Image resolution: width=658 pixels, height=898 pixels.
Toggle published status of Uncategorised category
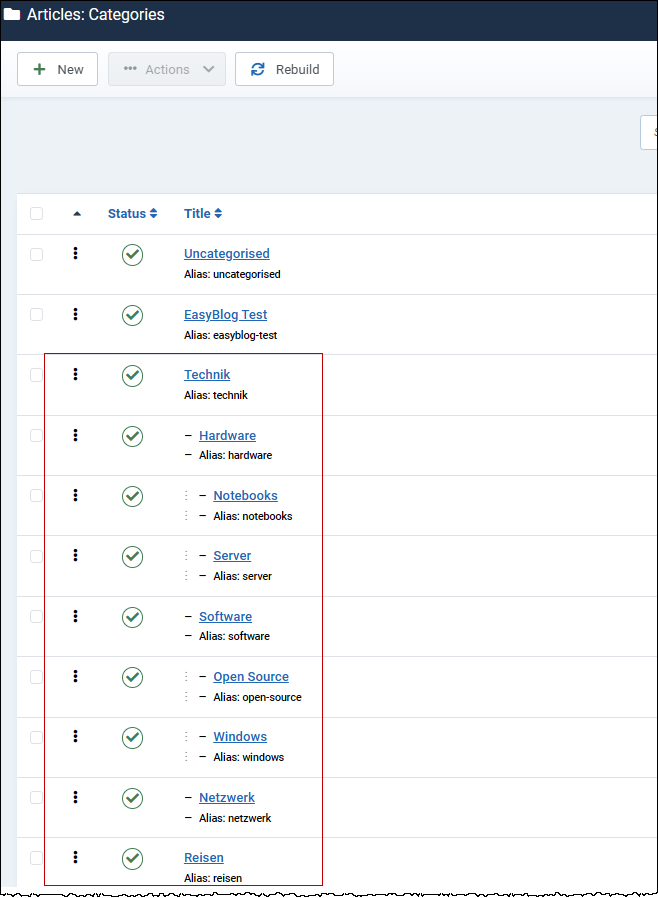(132, 255)
